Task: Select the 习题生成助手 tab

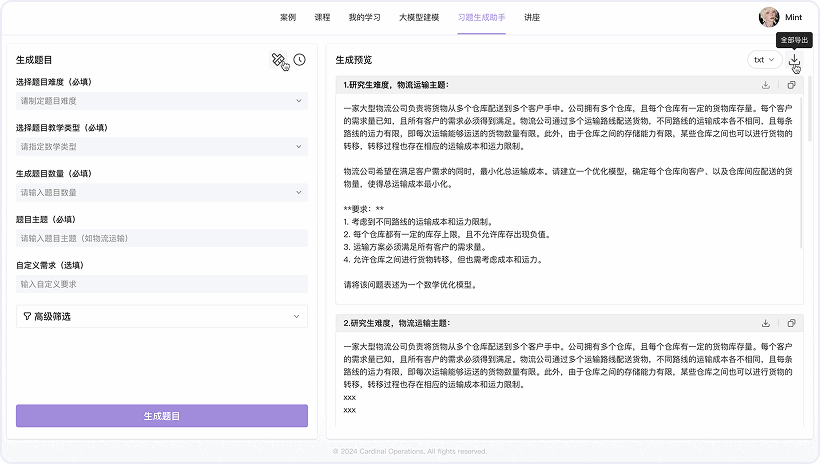Action: pos(481,17)
